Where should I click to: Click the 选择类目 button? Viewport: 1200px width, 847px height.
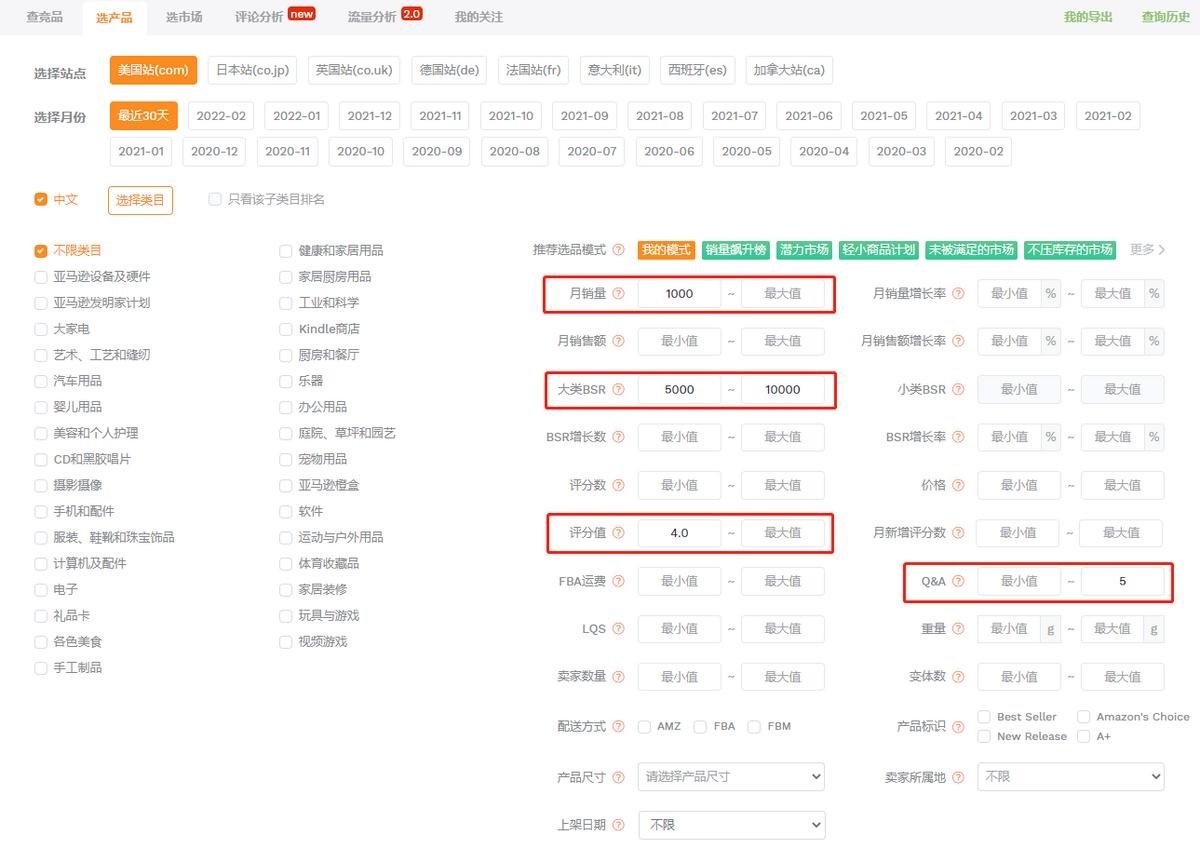point(140,199)
